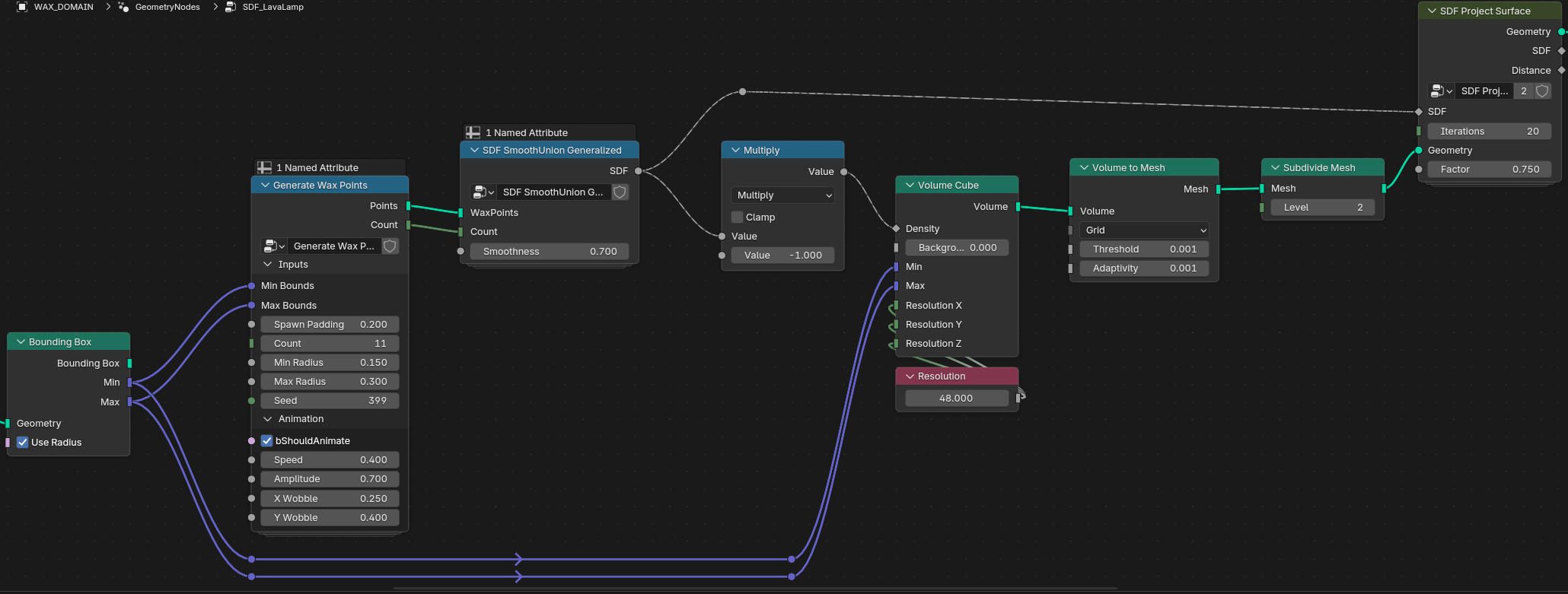The height and width of the screenshot is (594, 1568).
Task: Collapse the Bounding Box node
Action: tap(21, 342)
